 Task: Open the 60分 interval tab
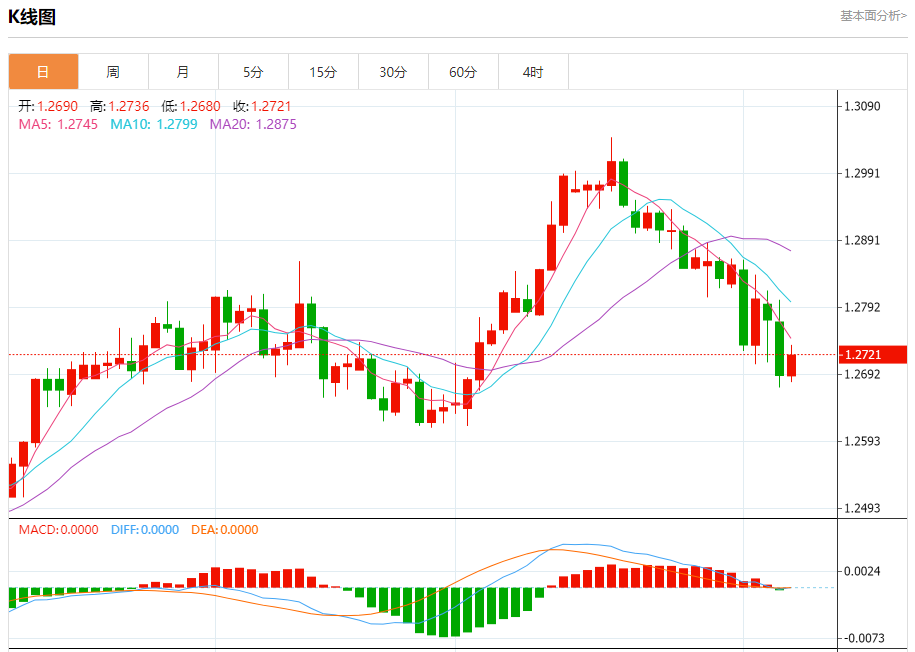463,72
